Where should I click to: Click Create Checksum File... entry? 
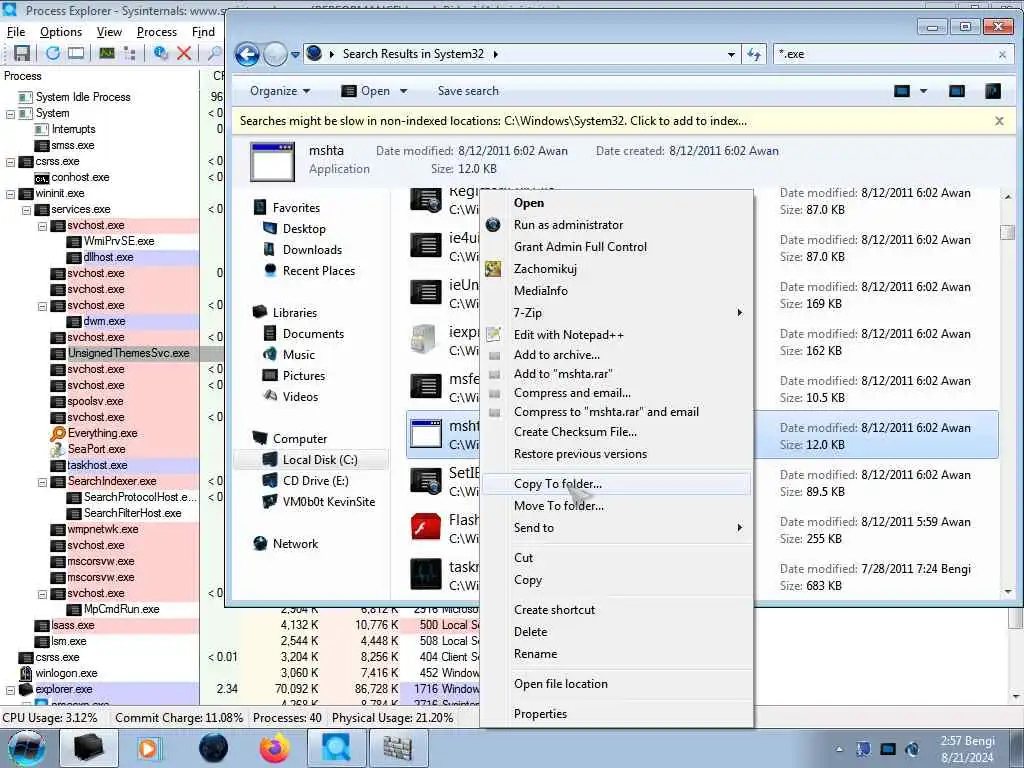pos(617,432)
